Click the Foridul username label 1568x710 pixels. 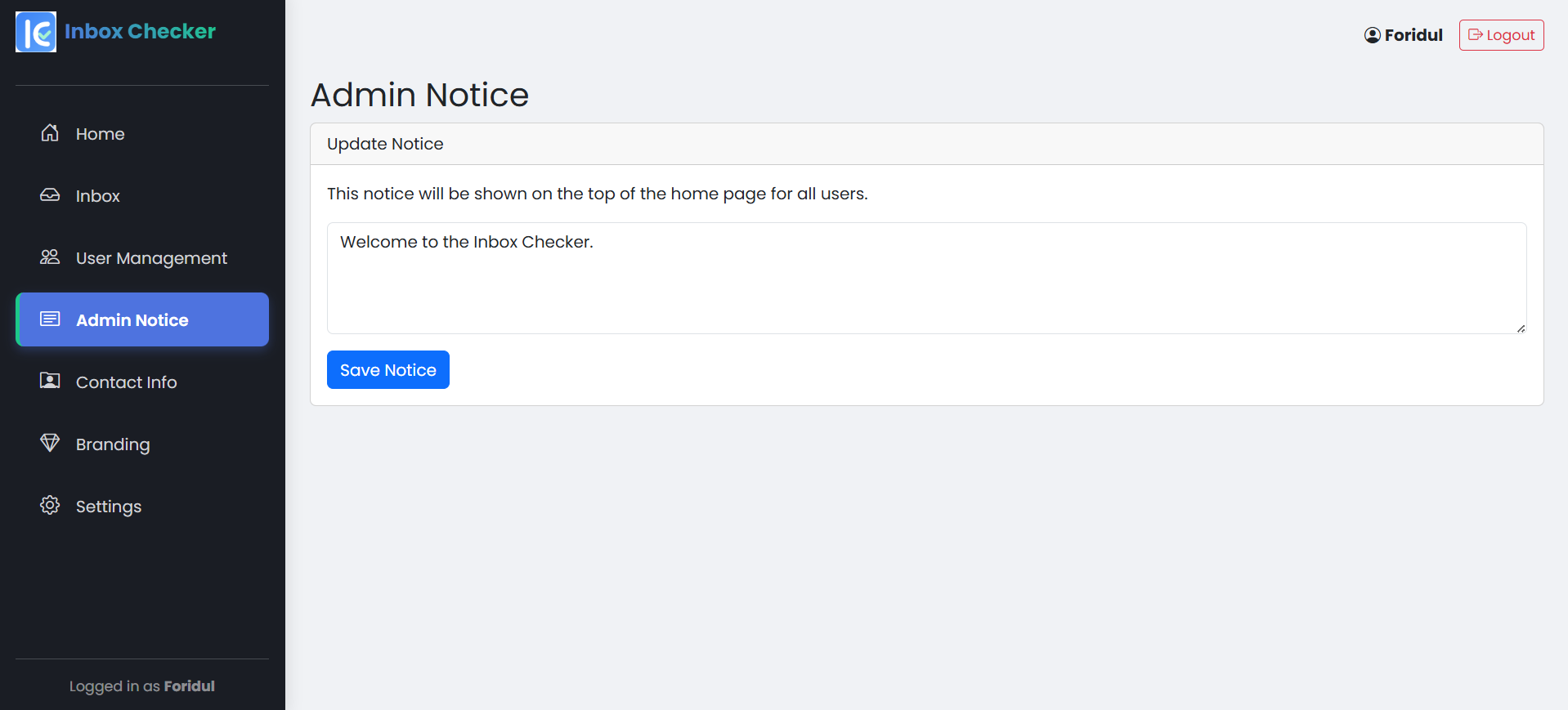(x=1413, y=34)
